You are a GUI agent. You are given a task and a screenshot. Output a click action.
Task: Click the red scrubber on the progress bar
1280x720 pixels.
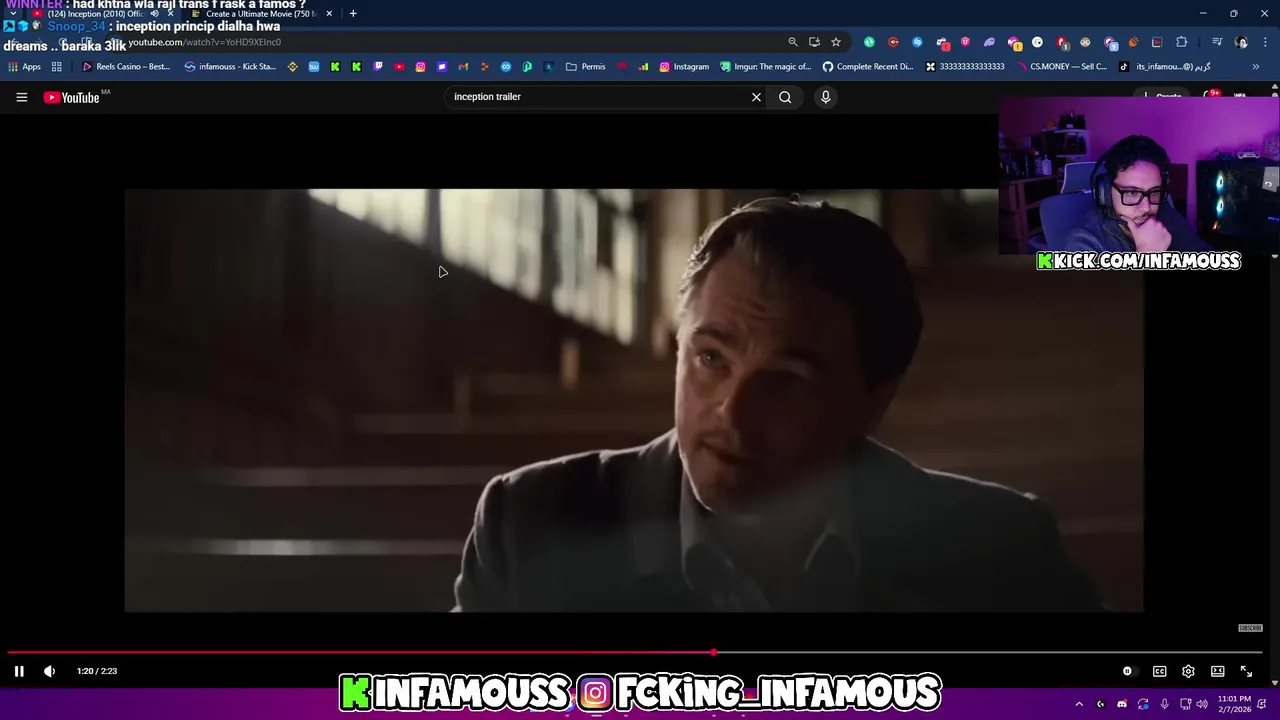click(x=713, y=652)
